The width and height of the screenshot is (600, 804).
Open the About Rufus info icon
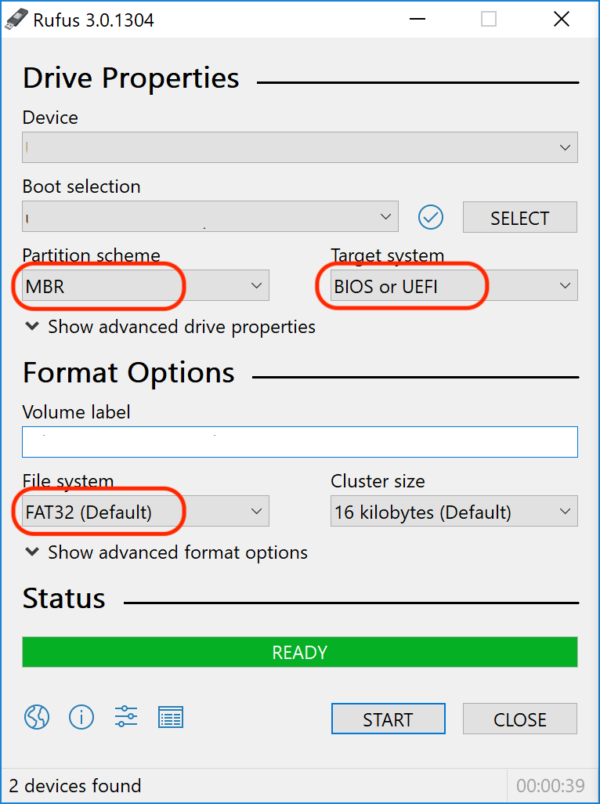[x=81, y=717]
